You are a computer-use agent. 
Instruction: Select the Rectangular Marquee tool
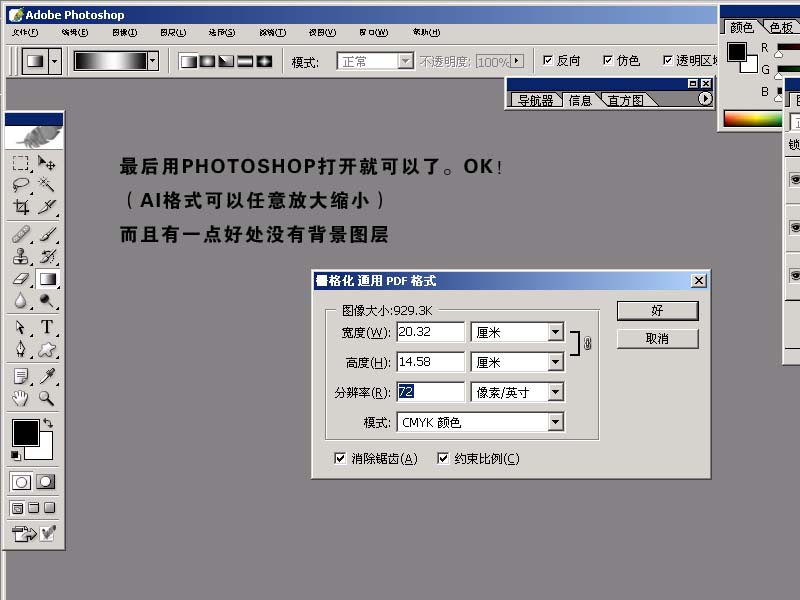point(20,163)
